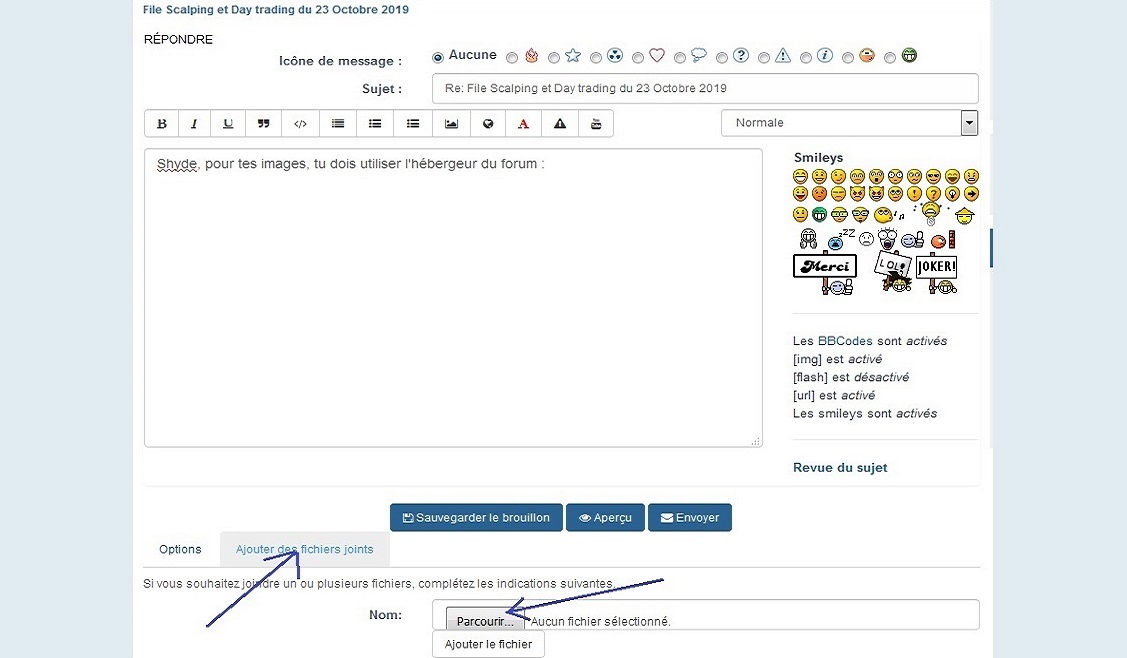The height and width of the screenshot is (658, 1127).
Task: Underline text with the U button
Action: coord(228,124)
